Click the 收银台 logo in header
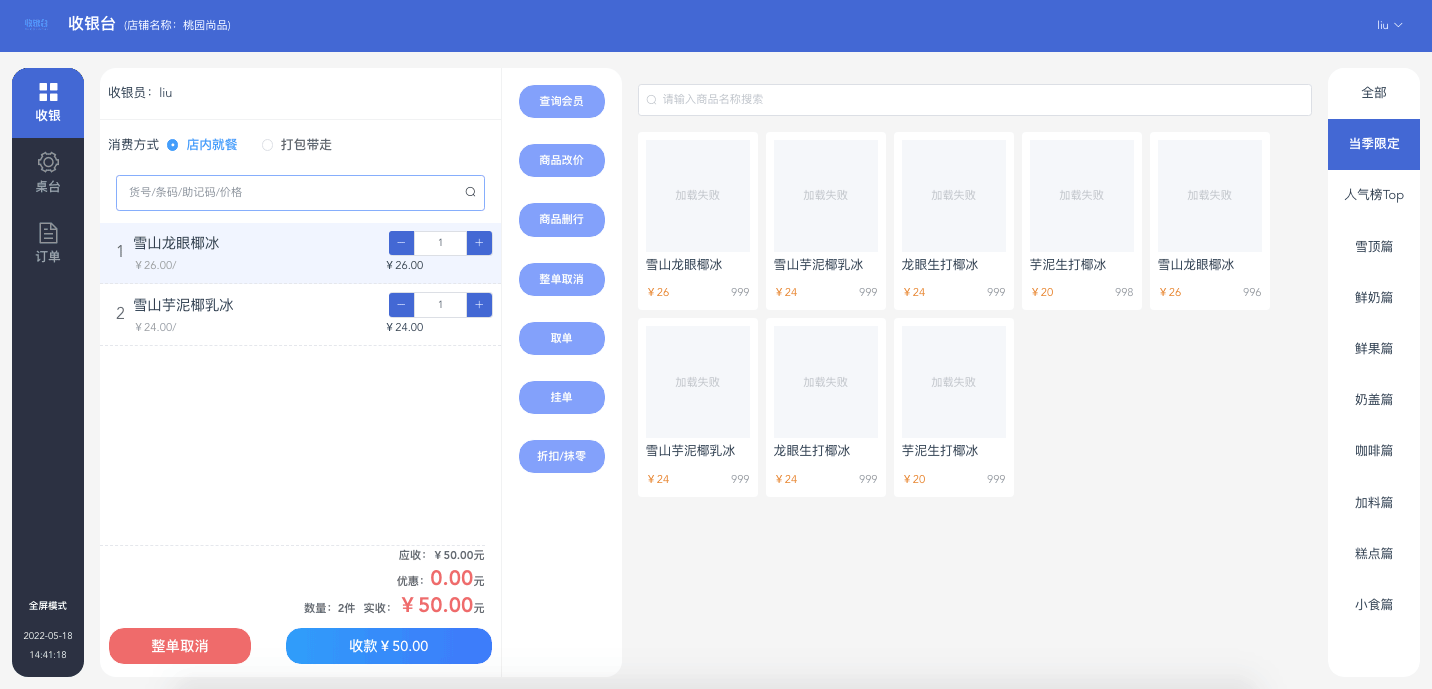Viewport: 1432px width, 689px height. coord(36,24)
